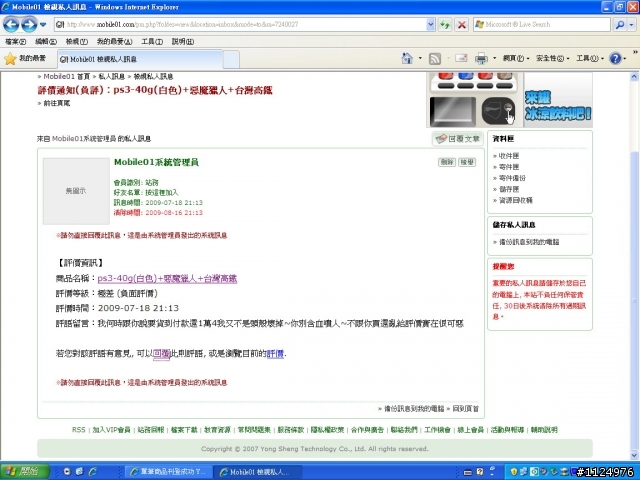This screenshot has width=640, height=480.
Task: Open the 工具(O) command bar dropdown
Action: 590,59
